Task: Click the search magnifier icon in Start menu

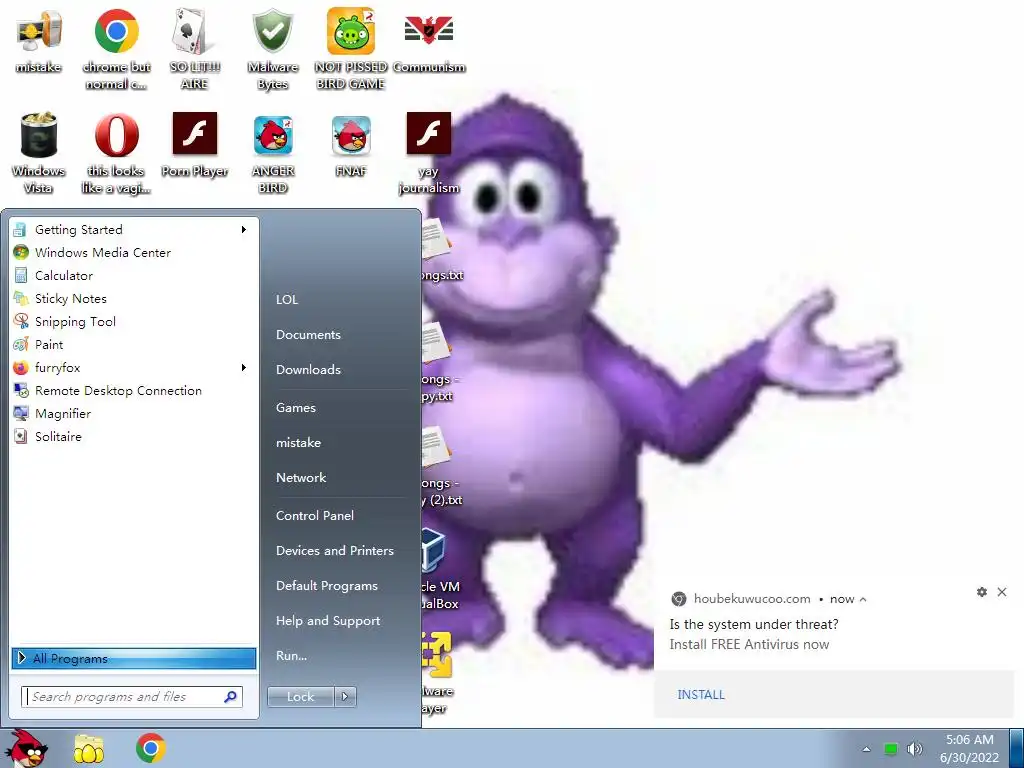Action: tap(230, 697)
